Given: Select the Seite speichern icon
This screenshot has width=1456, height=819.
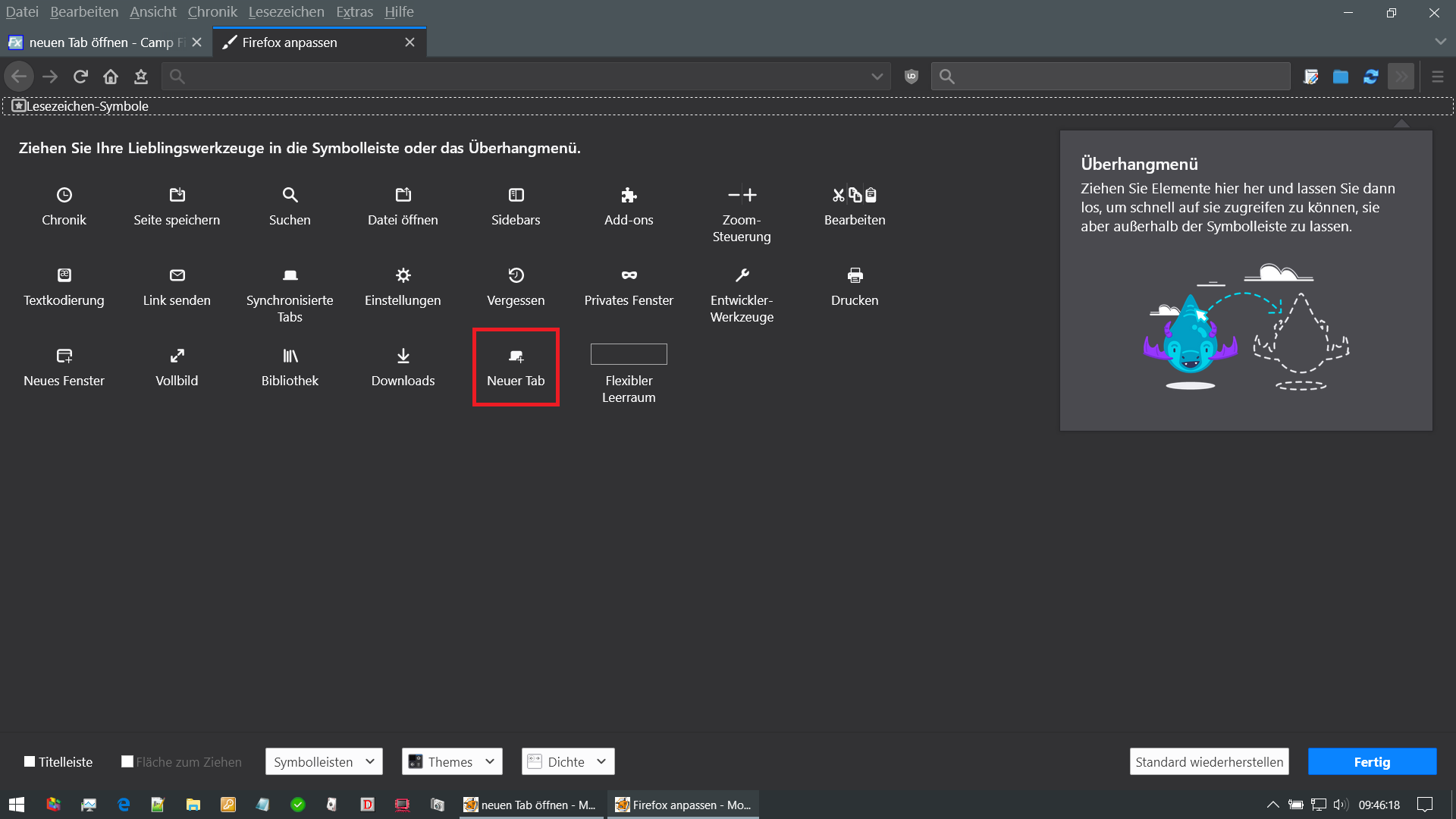Looking at the screenshot, I should pos(177,195).
